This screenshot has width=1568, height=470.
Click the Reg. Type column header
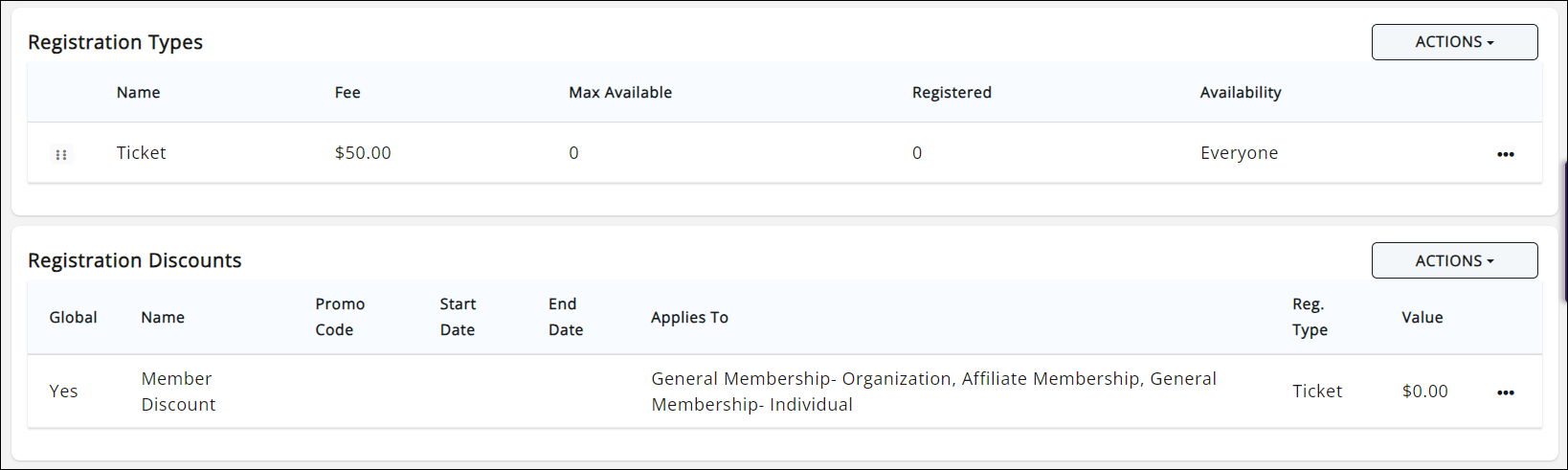(x=1310, y=317)
